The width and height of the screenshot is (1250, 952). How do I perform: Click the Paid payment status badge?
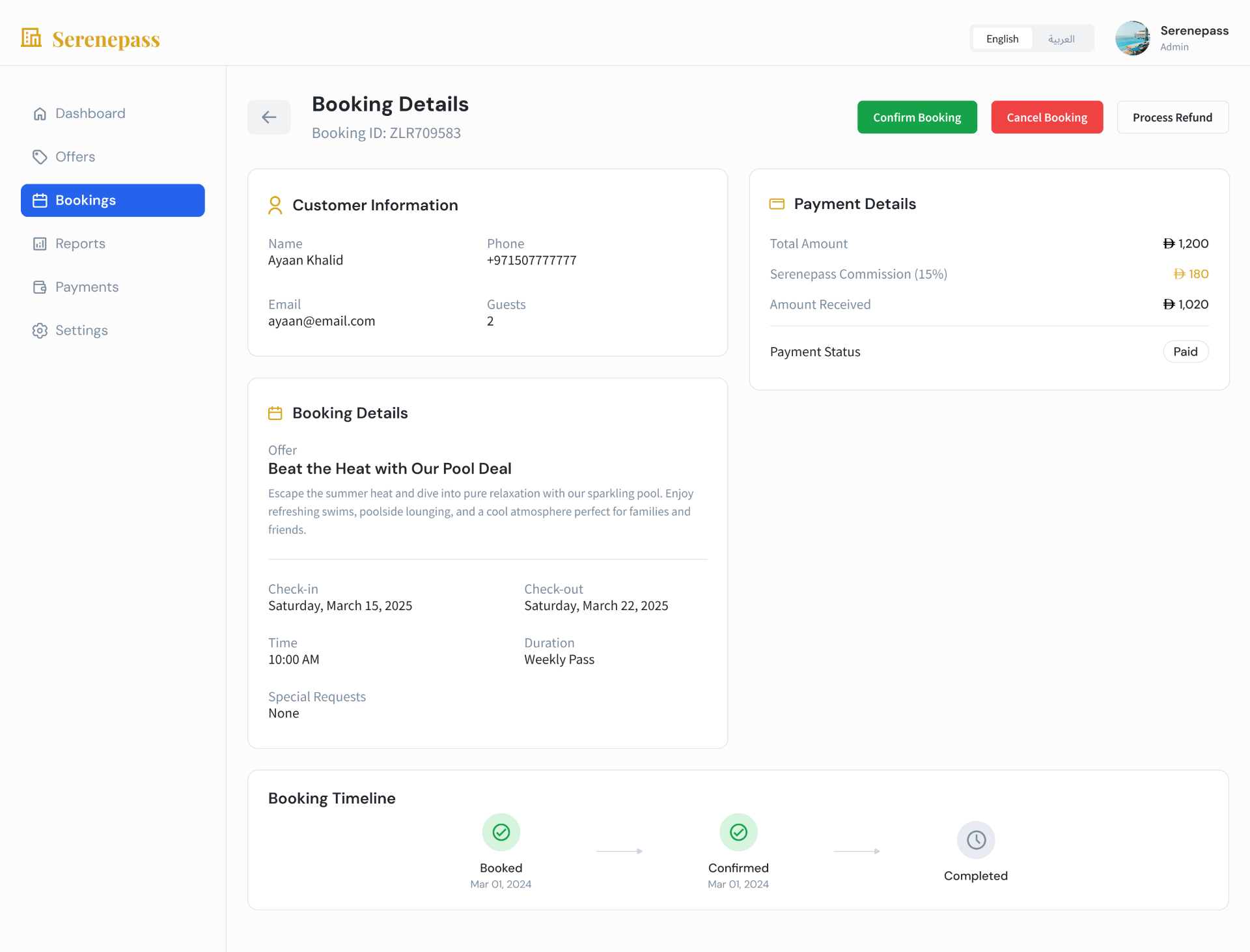tap(1186, 352)
